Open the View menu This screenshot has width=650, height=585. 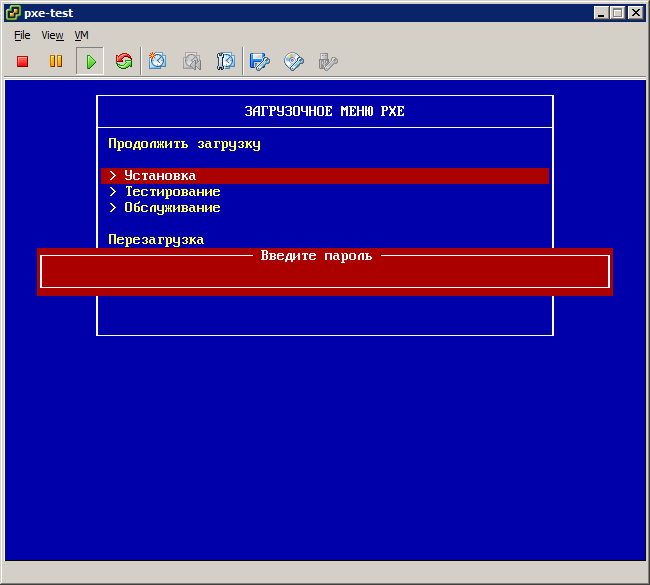[x=53, y=35]
